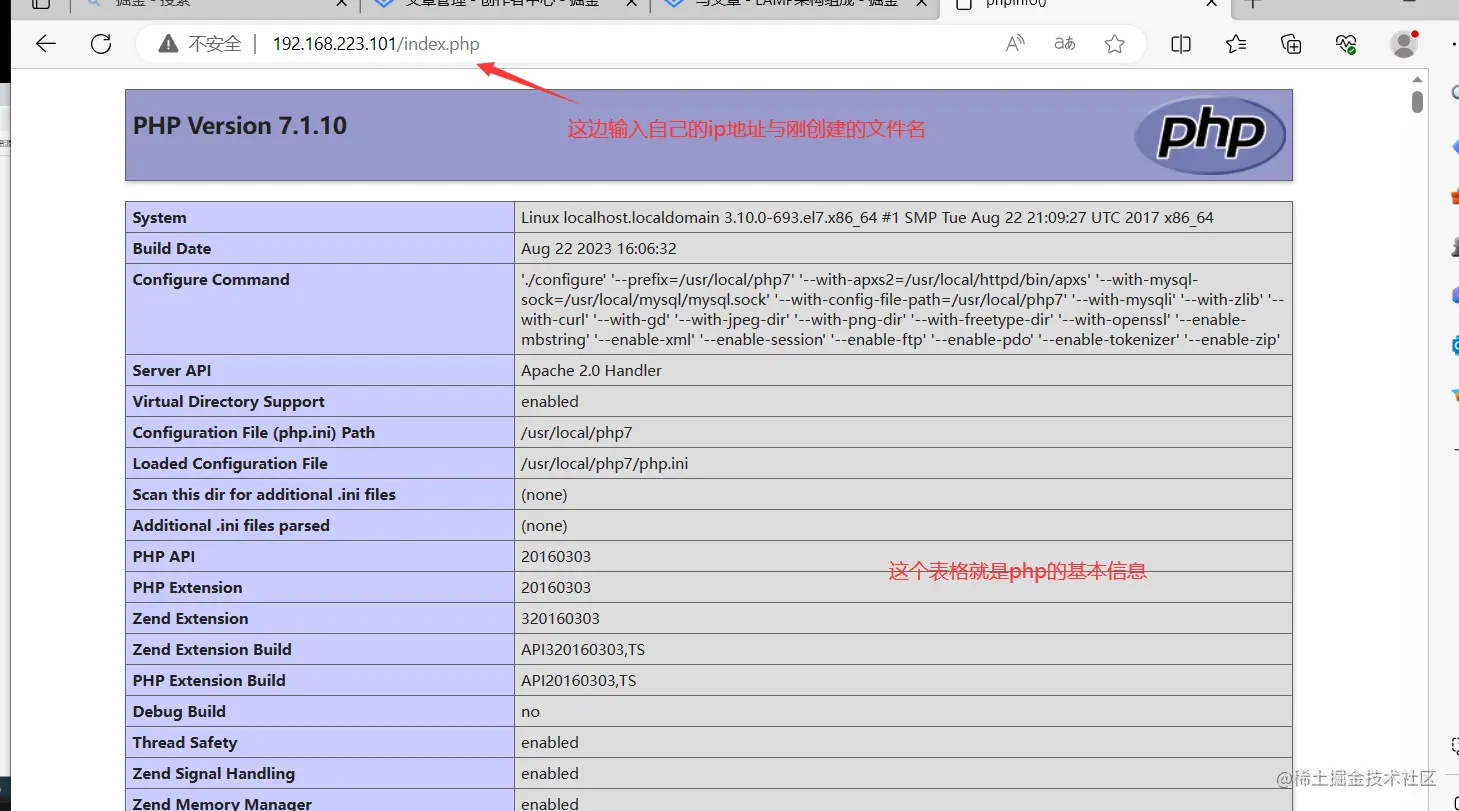The height and width of the screenshot is (811, 1459).
Task: Click the Server API label
Action: point(172,371)
